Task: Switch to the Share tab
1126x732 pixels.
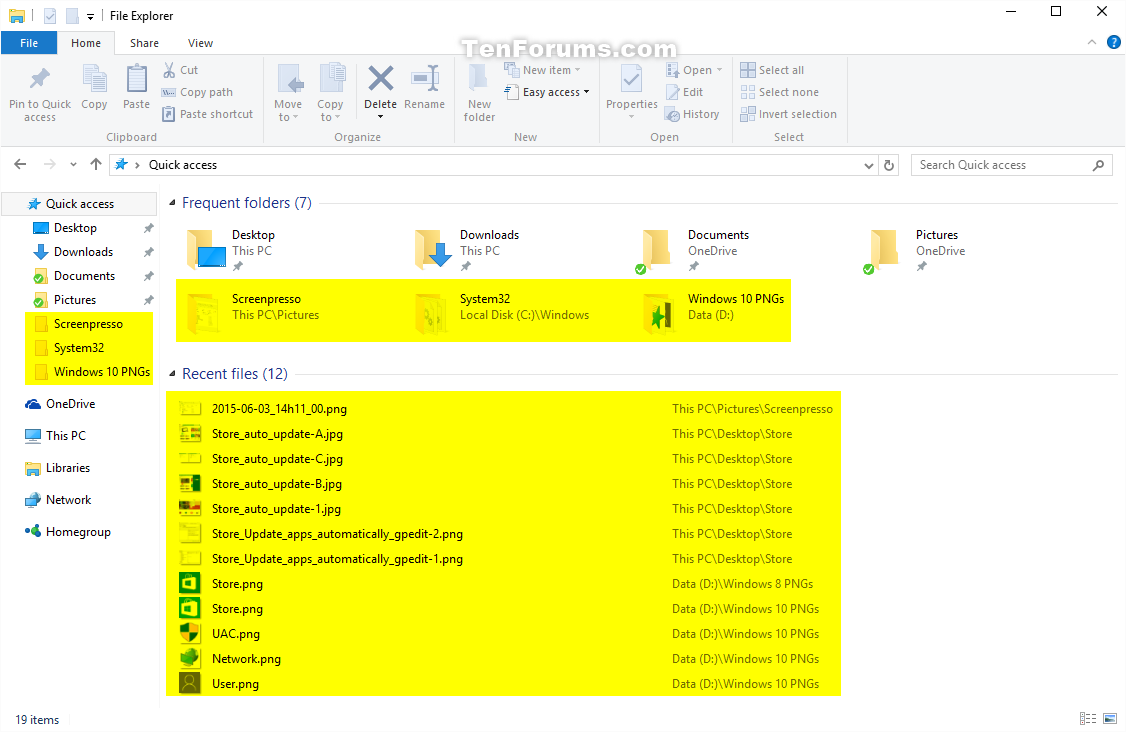Action: point(144,43)
